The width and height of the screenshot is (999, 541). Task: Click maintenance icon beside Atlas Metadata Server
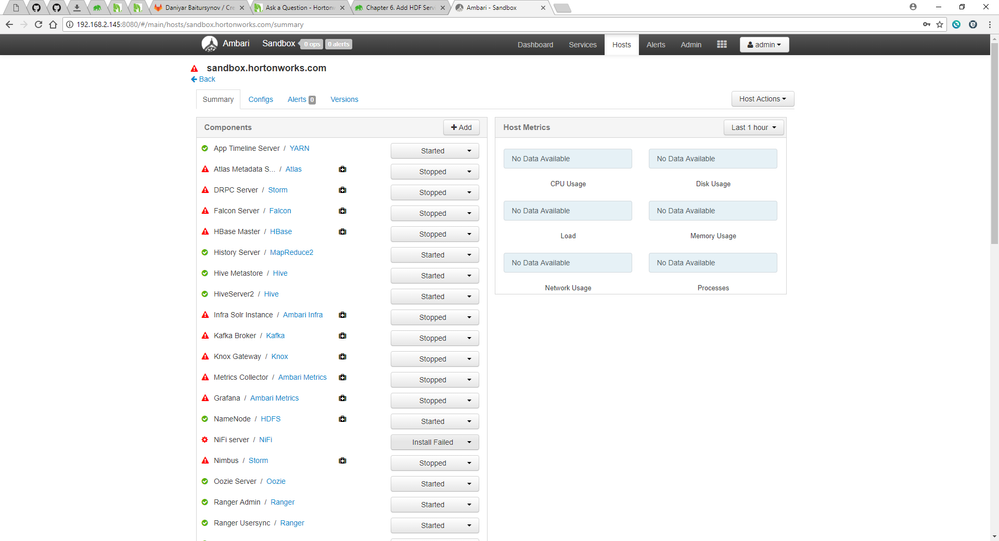point(342,170)
